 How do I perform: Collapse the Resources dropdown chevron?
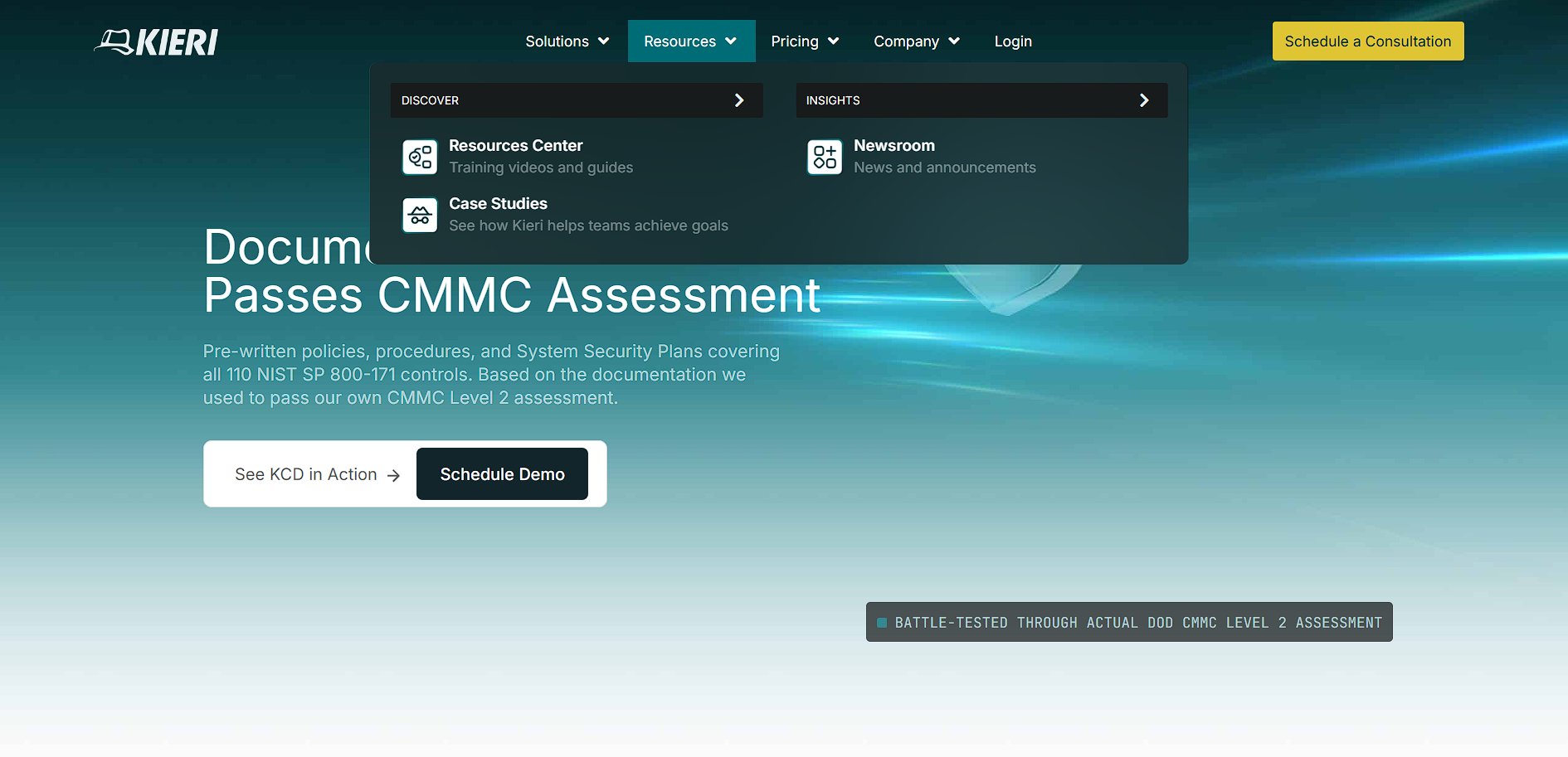731,41
